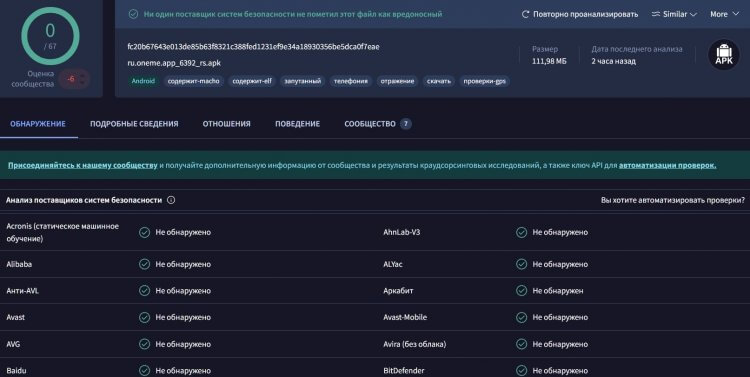
Task: Click the Avira (без облака) vendor name
Action: point(414,344)
